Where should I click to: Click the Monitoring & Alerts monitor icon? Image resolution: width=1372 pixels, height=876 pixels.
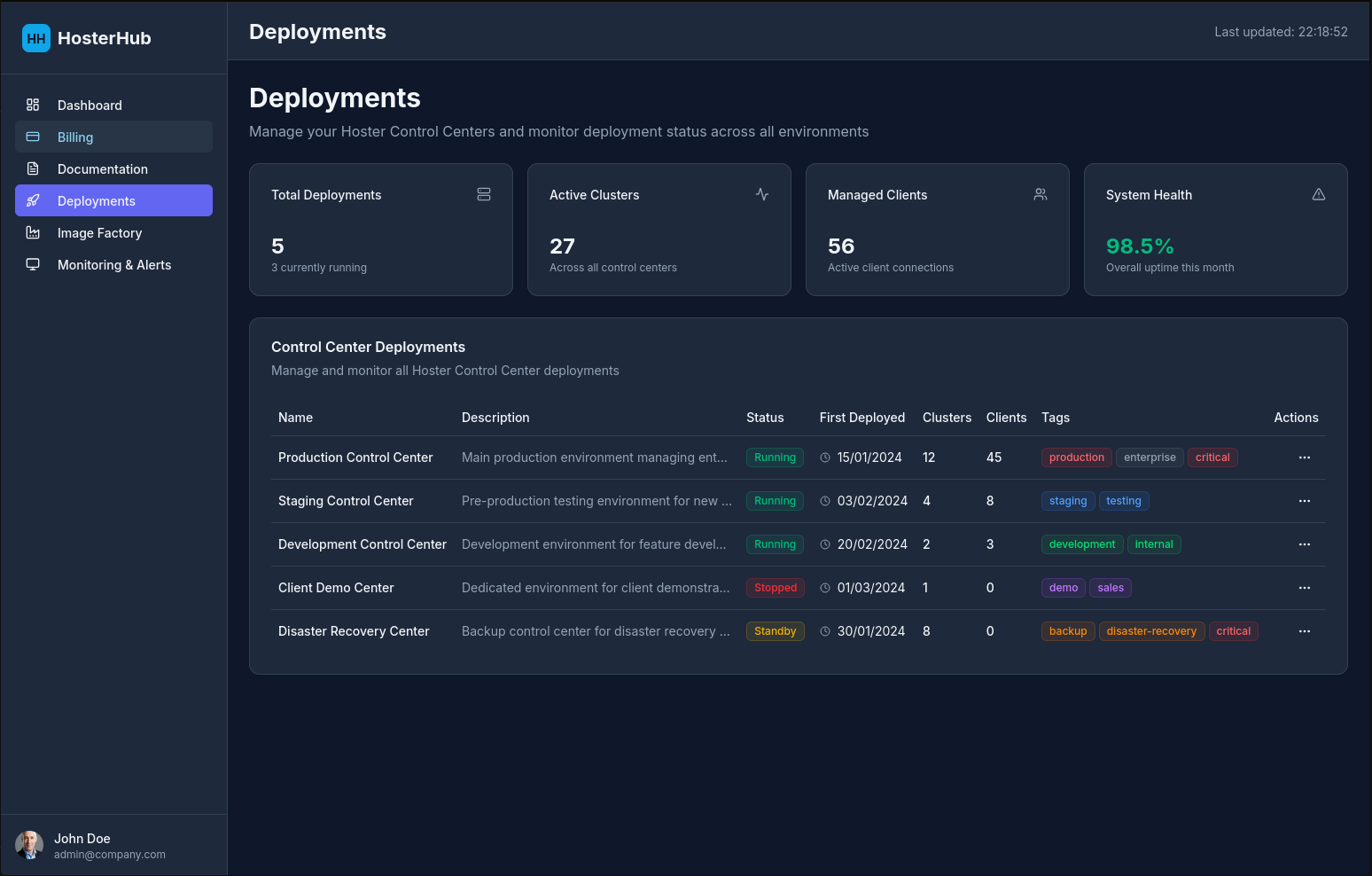(33, 264)
